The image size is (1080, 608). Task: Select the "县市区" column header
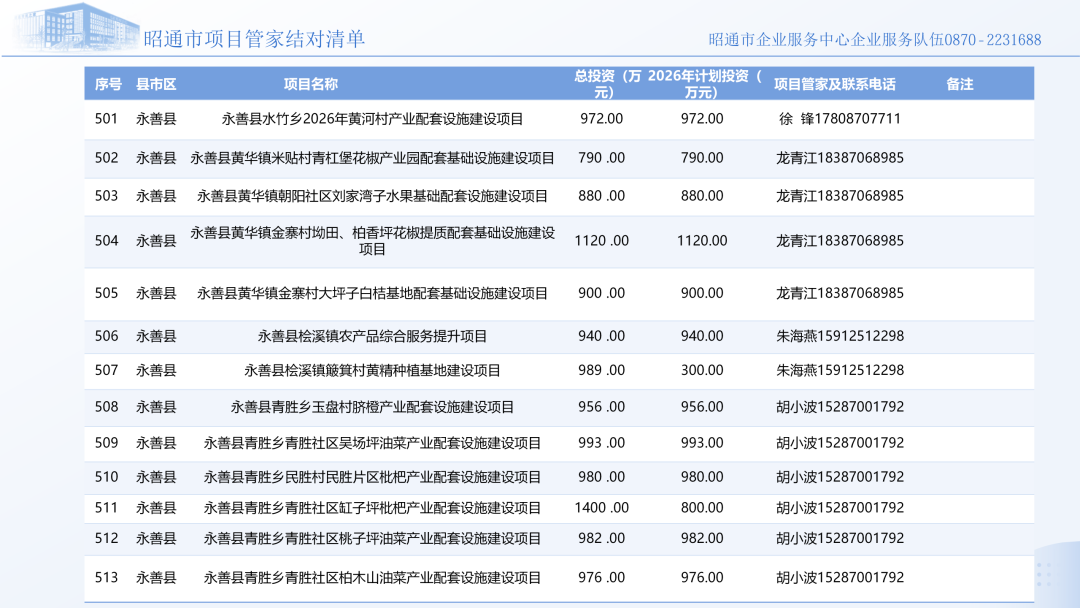[x=156, y=84]
